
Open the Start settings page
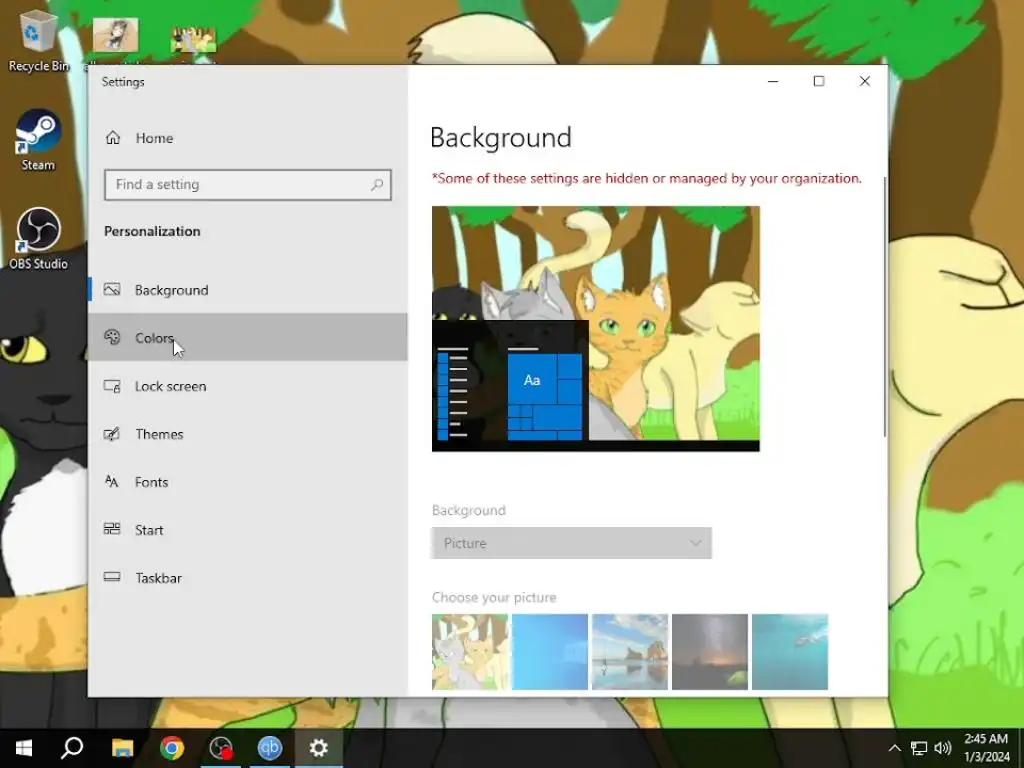click(x=248, y=530)
